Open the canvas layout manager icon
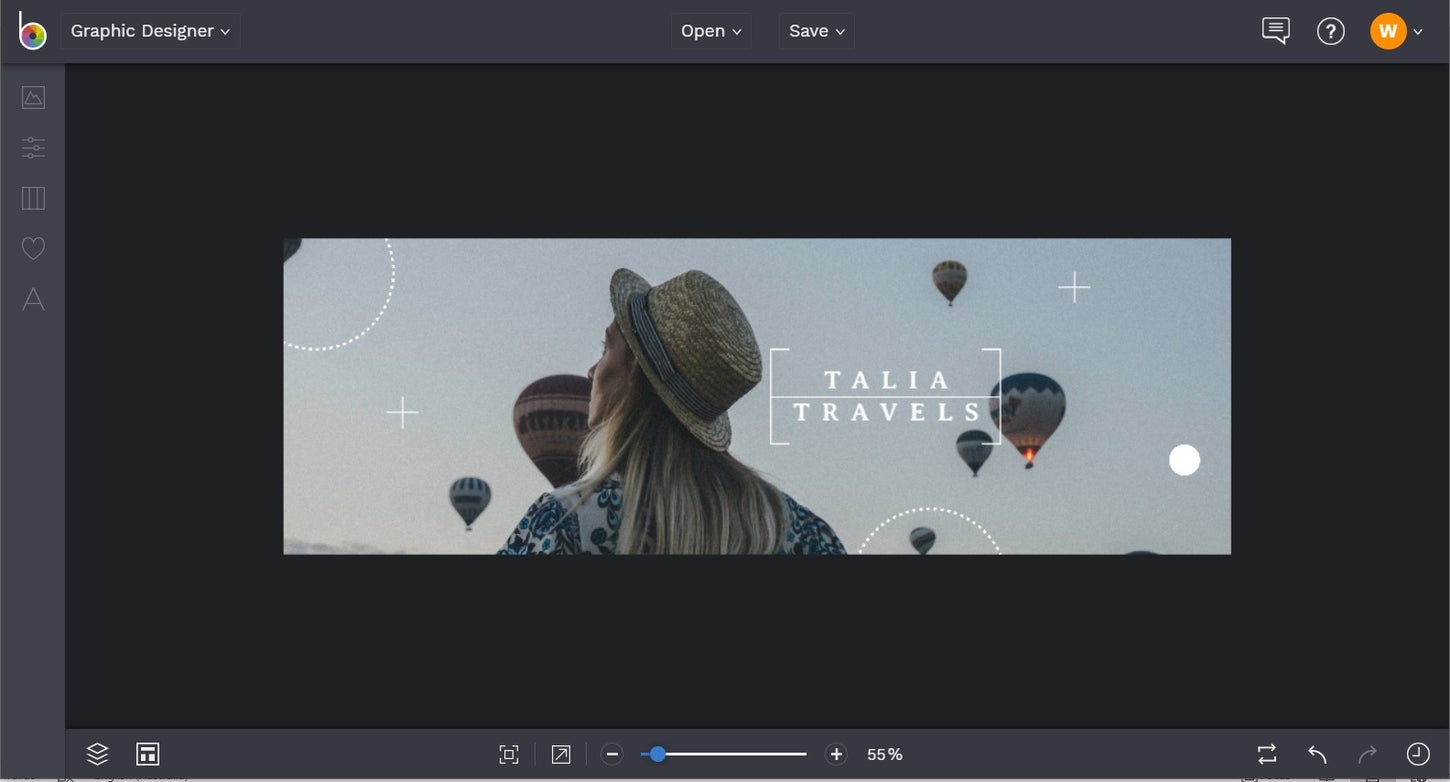Screen dimensions: 1450x782 [x=147, y=754]
